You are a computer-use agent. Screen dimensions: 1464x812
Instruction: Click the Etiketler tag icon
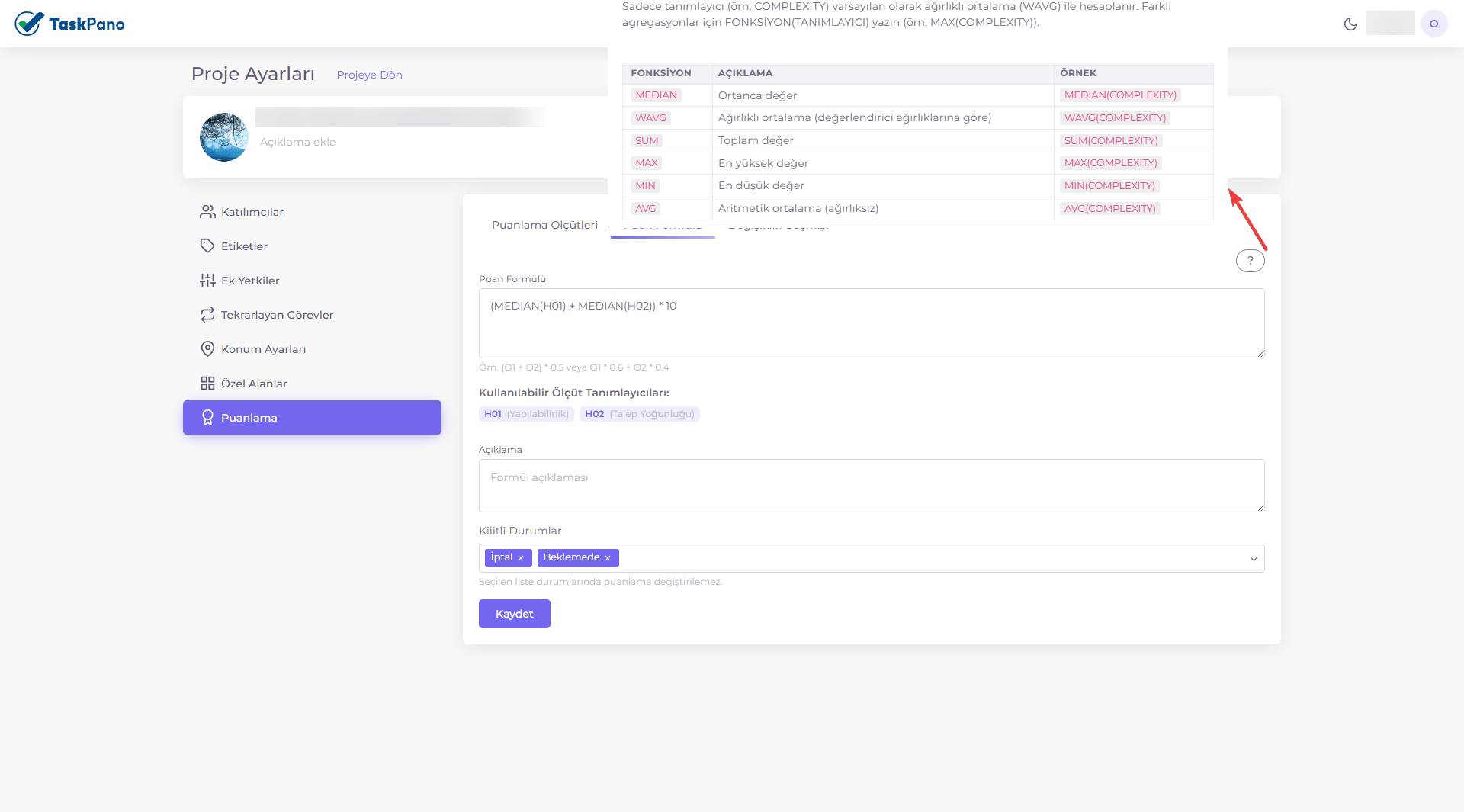[x=207, y=246]
